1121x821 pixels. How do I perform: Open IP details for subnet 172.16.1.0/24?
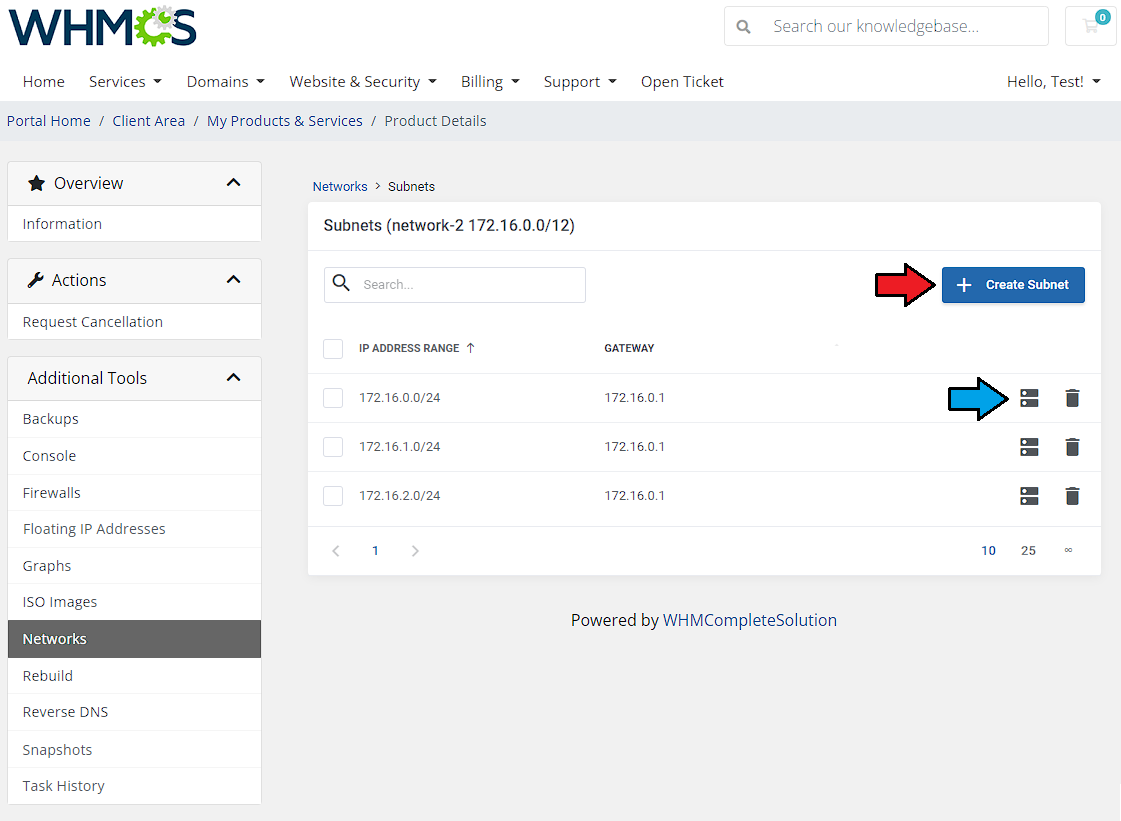click(1029, 447)
